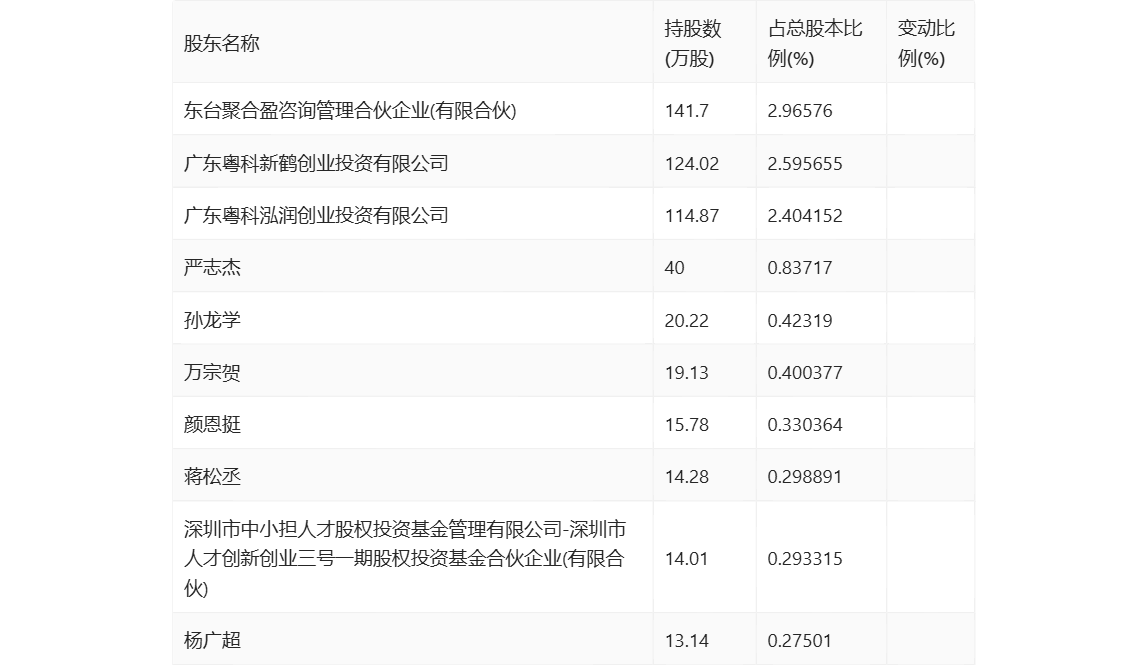The image size is (1147, 665).
Task: Select shareholder 蒋松丞
Action: 212,476
